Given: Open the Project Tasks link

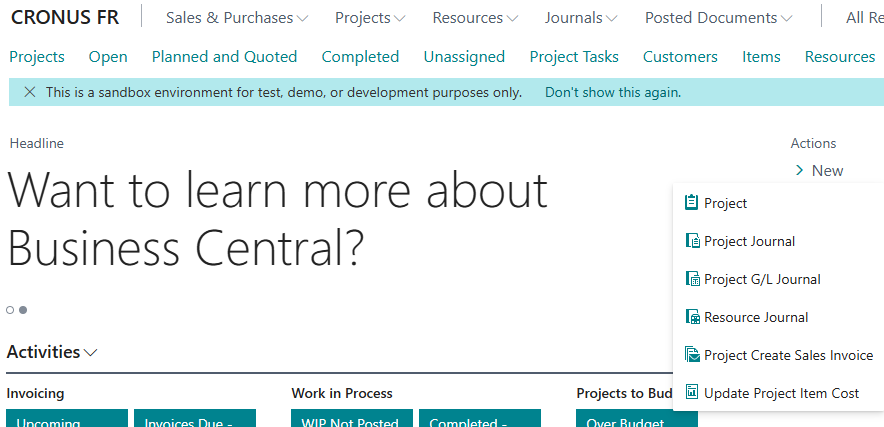Looking at the screenshot, I should [x=574, y=56].
